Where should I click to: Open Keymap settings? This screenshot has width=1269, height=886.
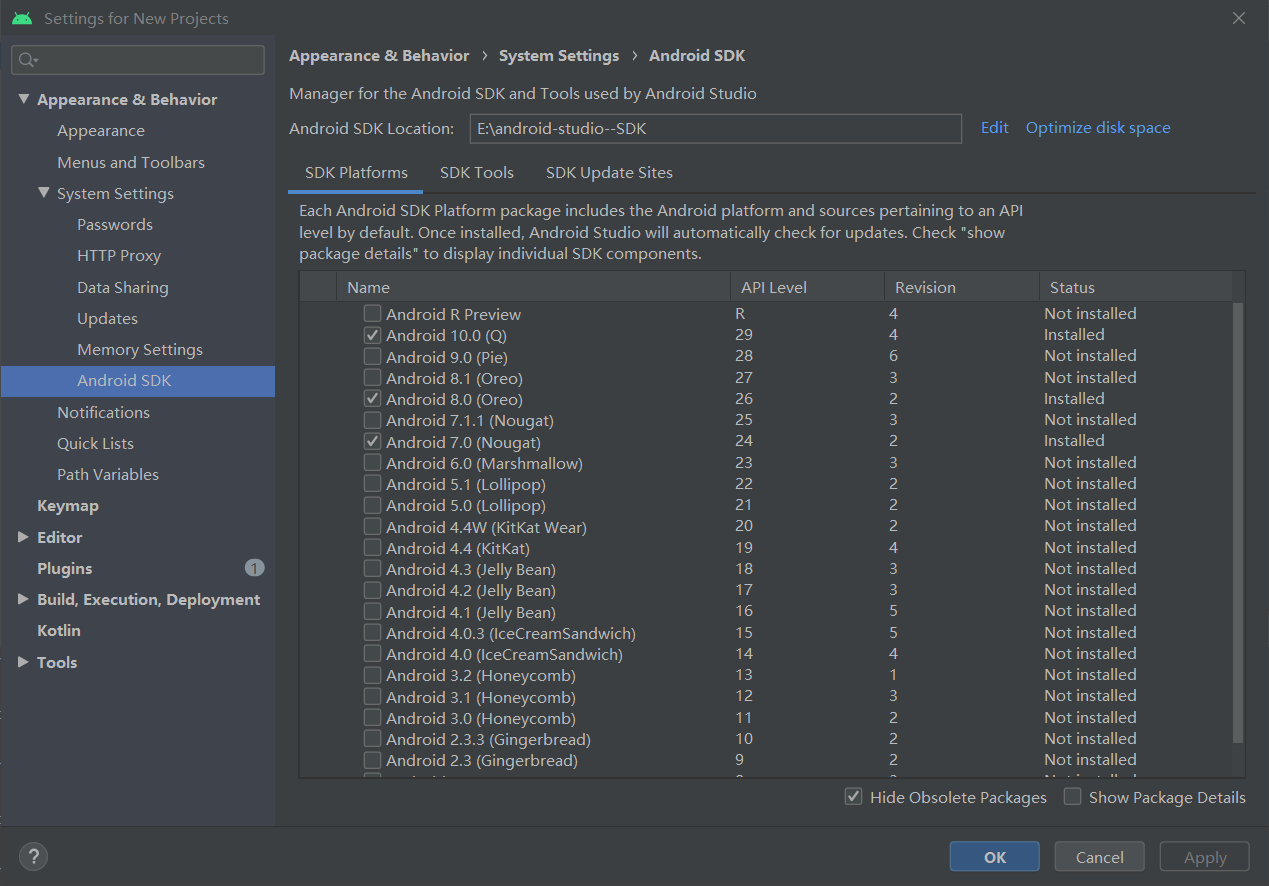click(x=68, y=506)
